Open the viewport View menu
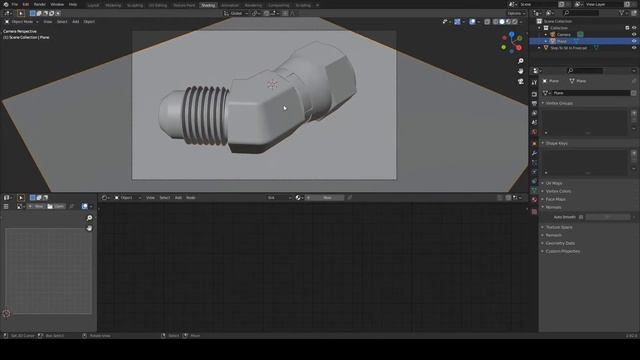This screenshot has height=360, width=640. coord(48,22)
